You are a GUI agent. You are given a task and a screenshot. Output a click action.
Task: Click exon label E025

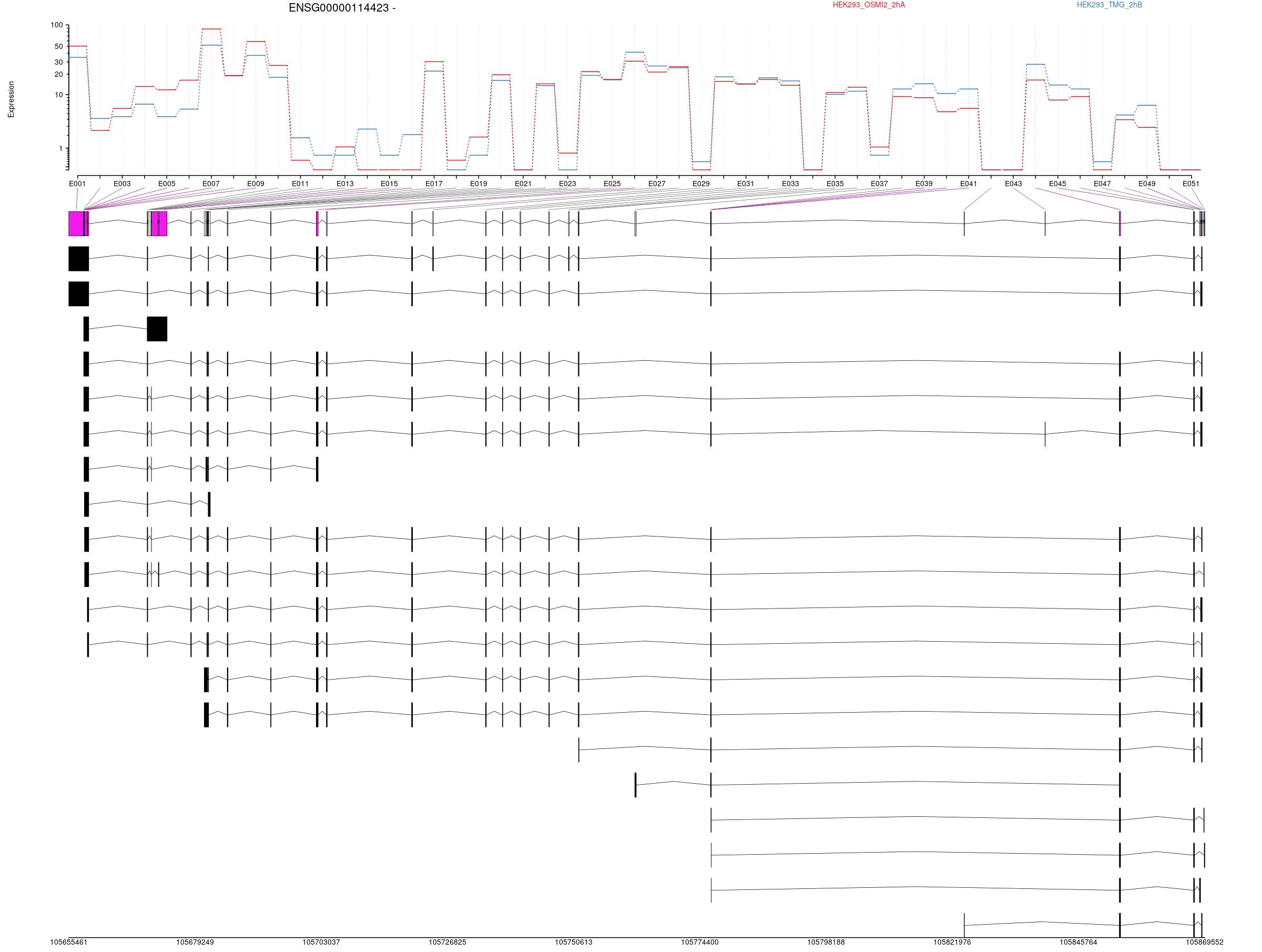(612, 184)
